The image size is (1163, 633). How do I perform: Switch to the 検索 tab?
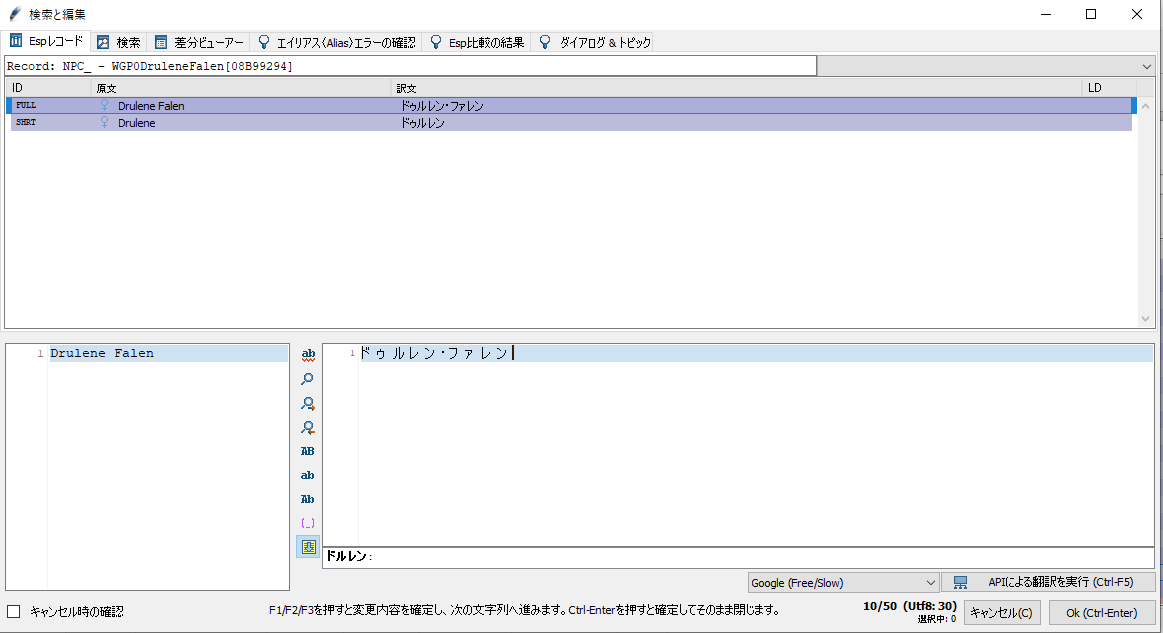[x=119, y=42]
